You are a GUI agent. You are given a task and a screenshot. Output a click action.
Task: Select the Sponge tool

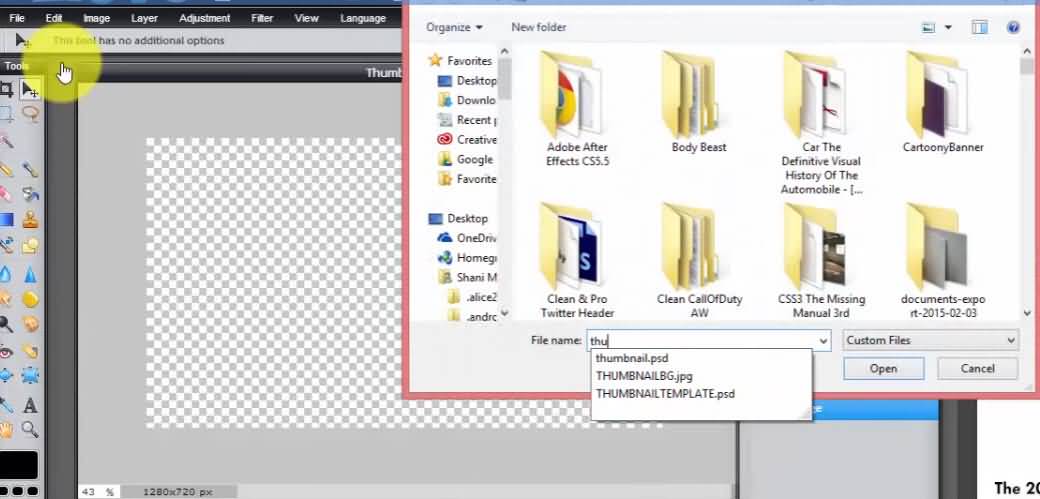pos(30,299)
